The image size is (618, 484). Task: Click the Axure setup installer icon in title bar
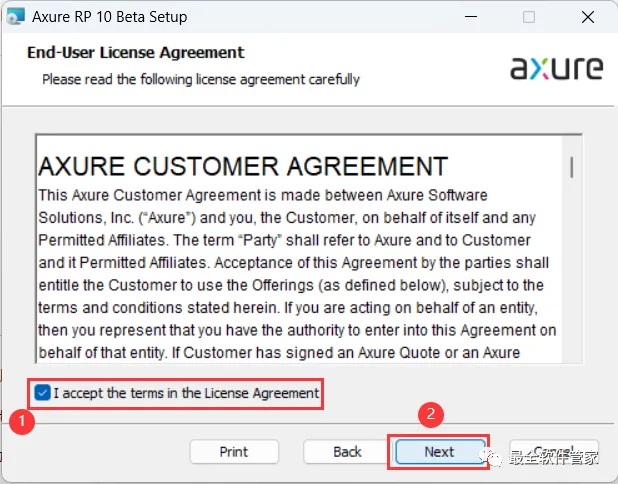pos(16,17)
